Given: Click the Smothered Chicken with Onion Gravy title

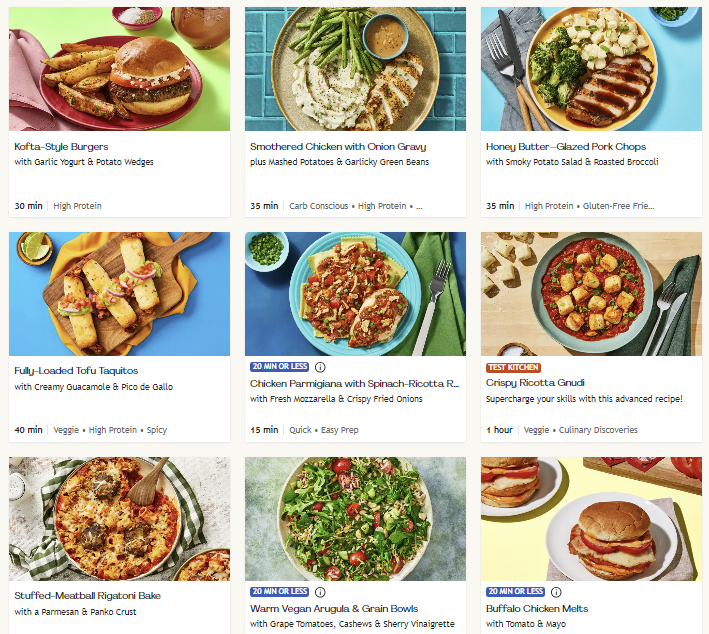Looking at the screenshot, I should click(338, 146).
